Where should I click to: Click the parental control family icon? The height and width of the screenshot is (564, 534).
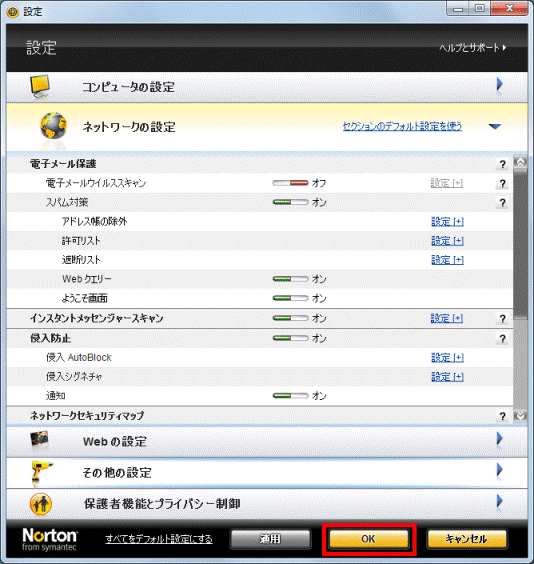(41, 504)
